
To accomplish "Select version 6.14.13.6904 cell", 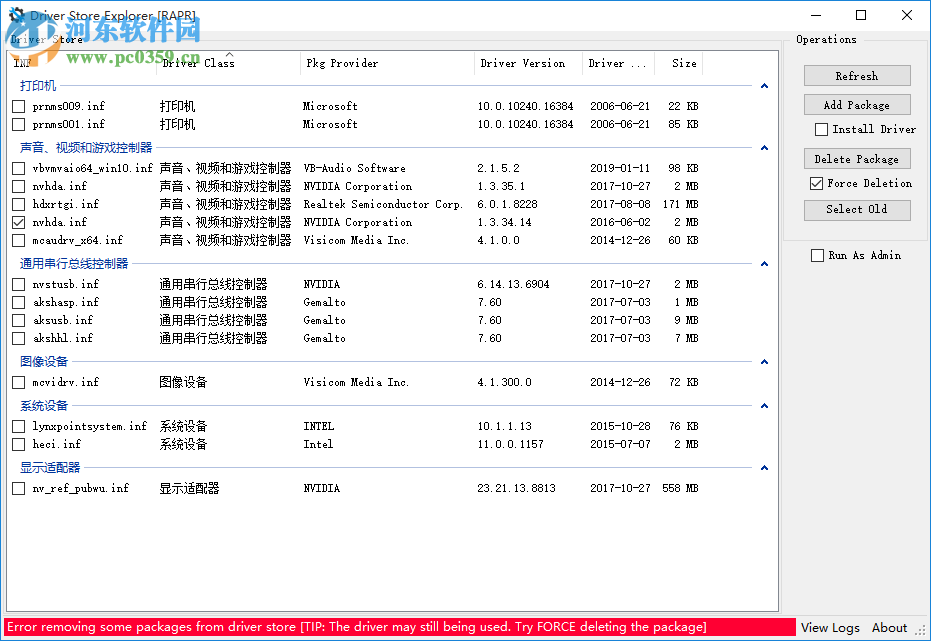I will [514, 284].
